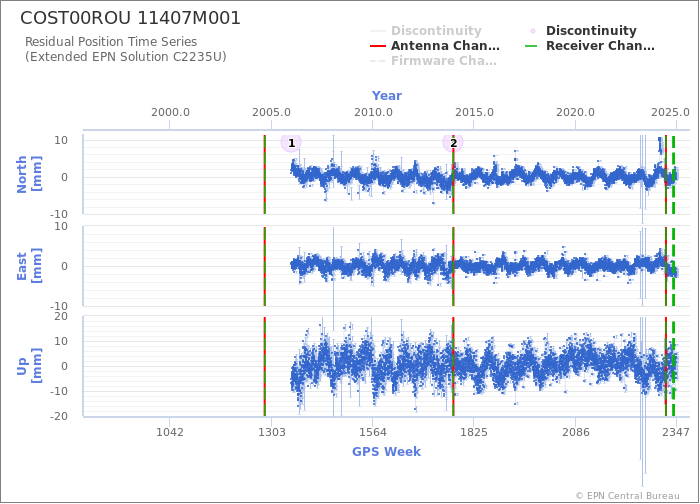Click the Year axis title
The width and height of the screenshot is (700, 504).
(x=387, y=96)
